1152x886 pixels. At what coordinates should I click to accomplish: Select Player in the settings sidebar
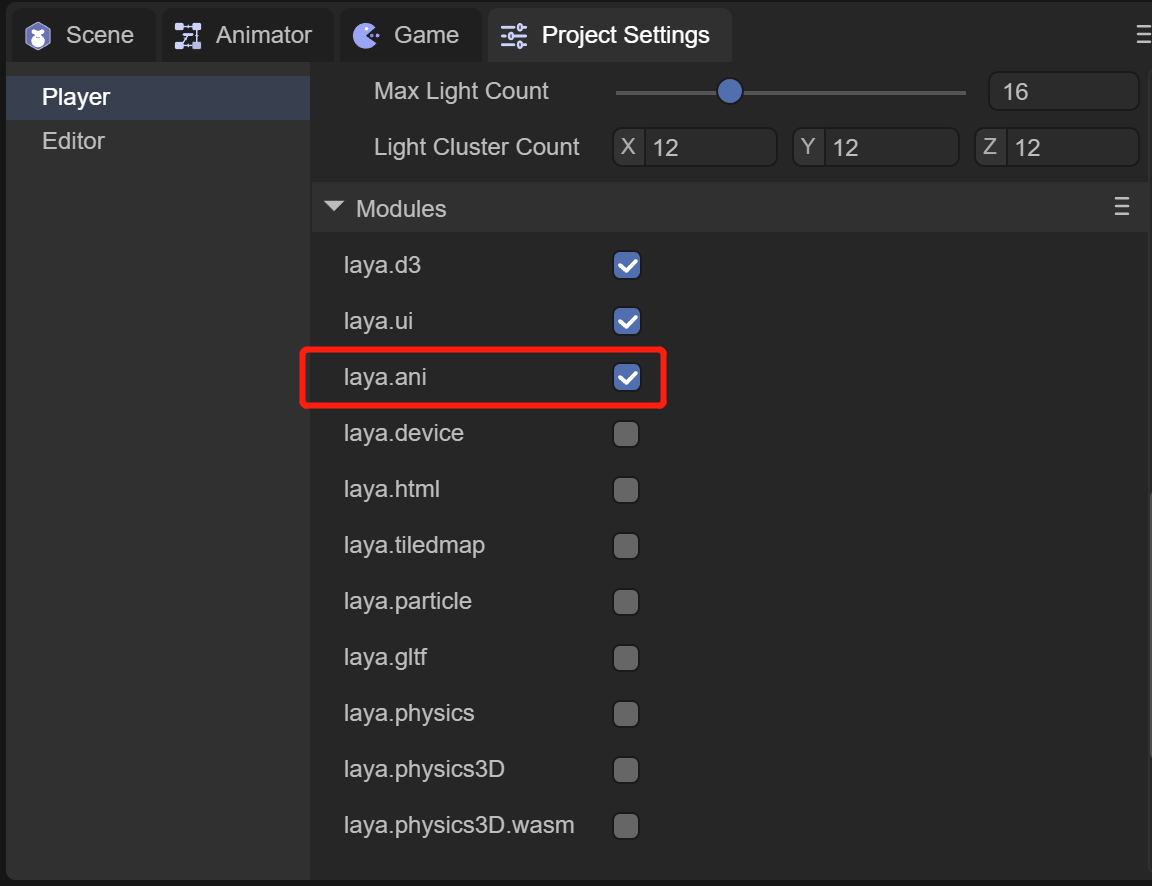click(76, 97)
